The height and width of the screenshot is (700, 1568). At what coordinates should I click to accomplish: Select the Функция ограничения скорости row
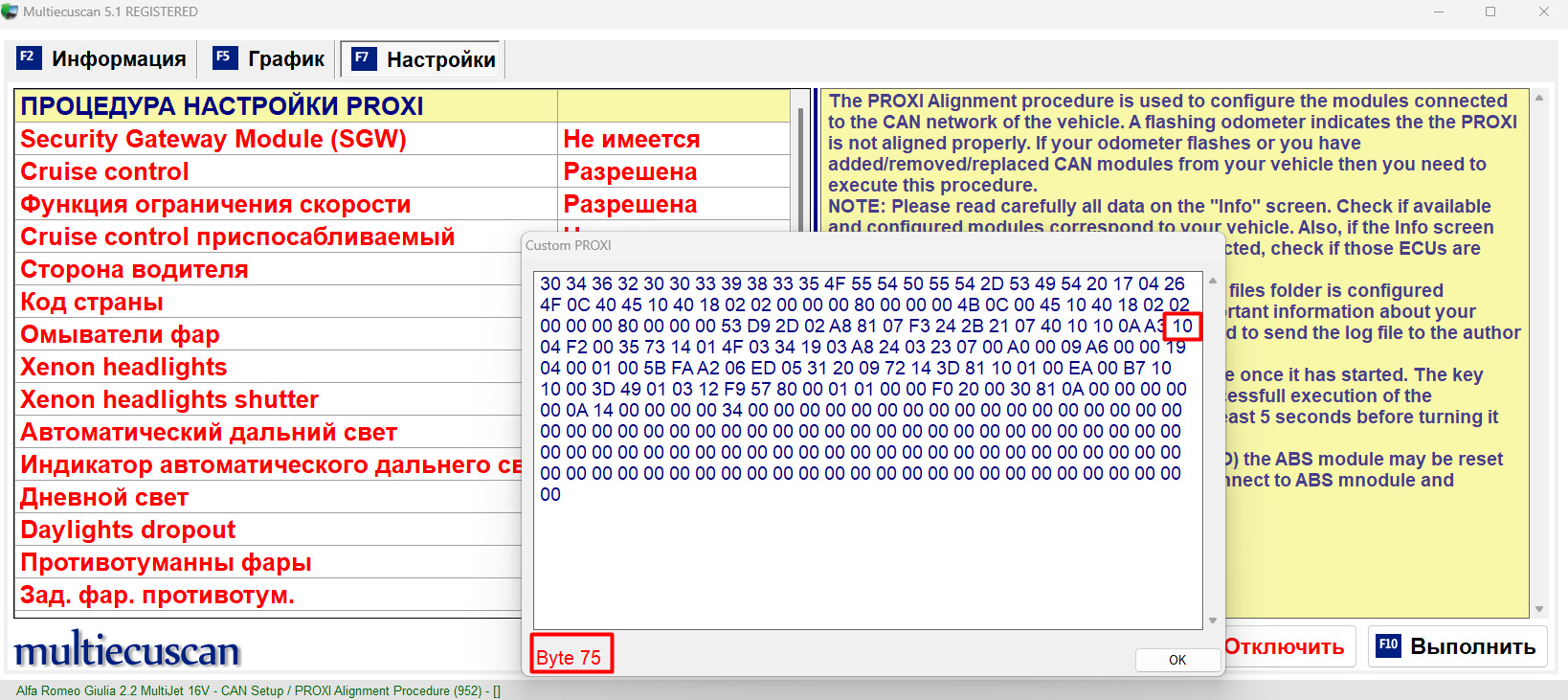pos(402,204)
